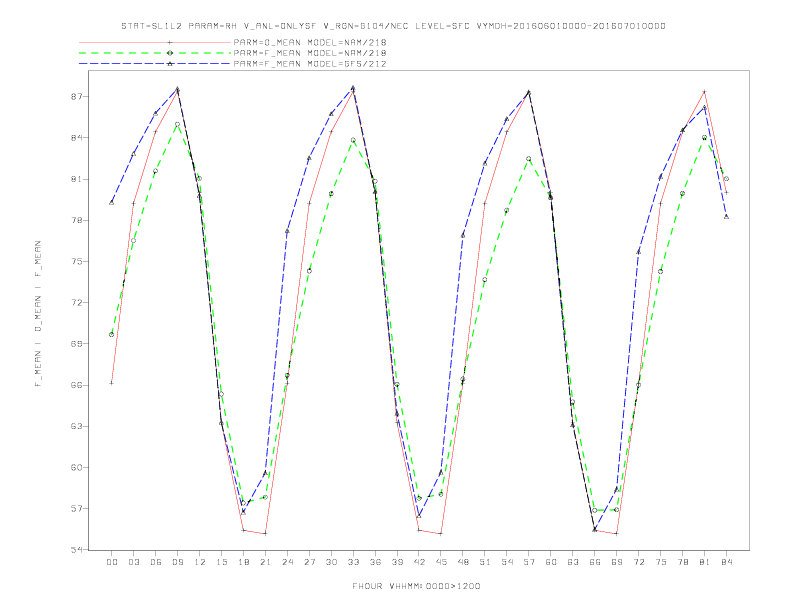Click x-axis forecast hour label 81
This screenshot has width=792, height=612.
[705, 562]
